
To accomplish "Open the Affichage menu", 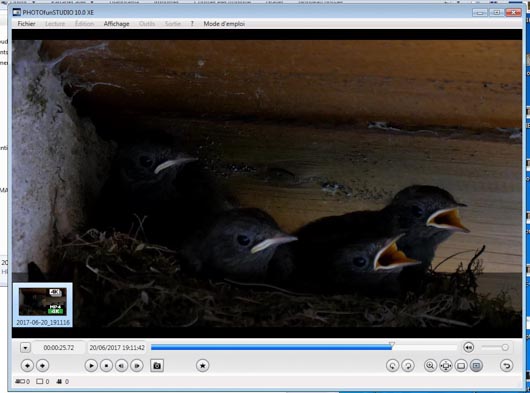I will [x=117, y=24].
